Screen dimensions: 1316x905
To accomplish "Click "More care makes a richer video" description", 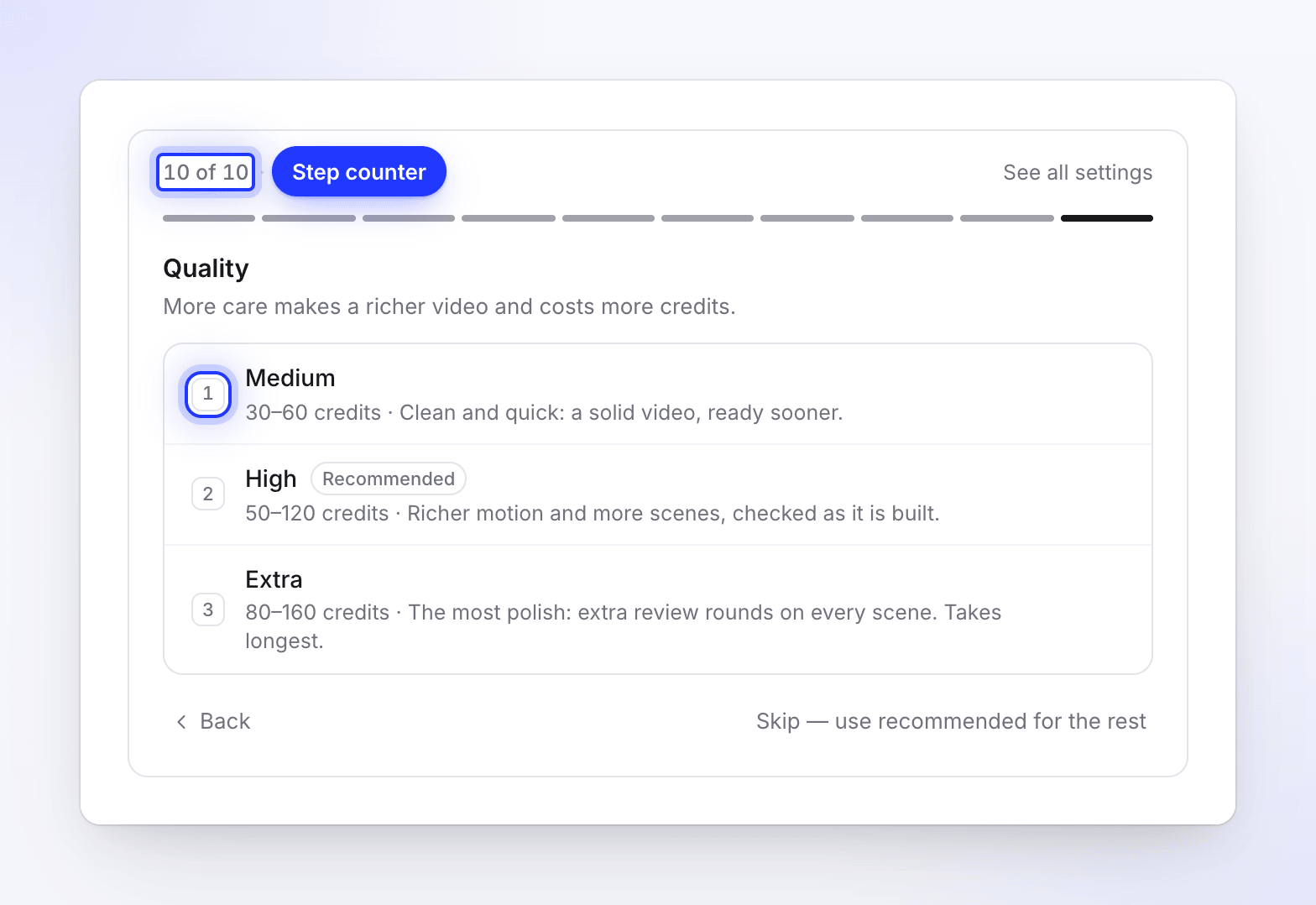I will click(449, 306).
